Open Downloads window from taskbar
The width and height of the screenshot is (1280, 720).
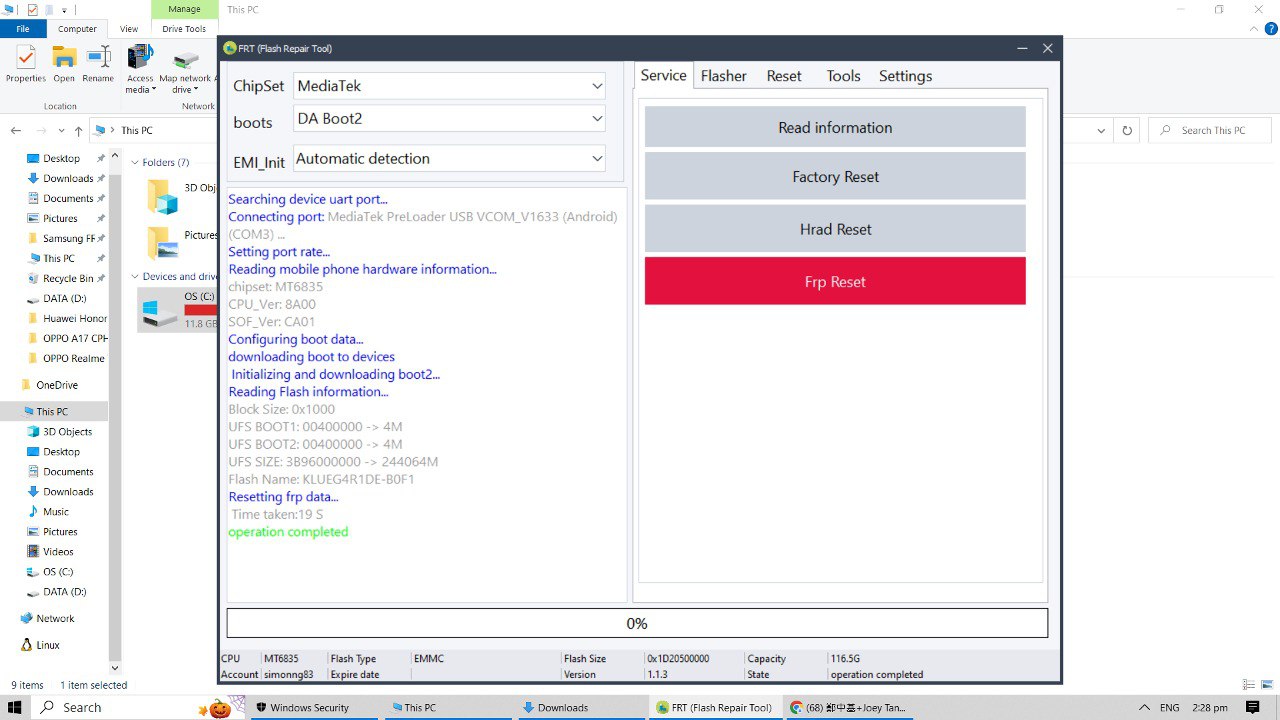[x=563, y=707]
